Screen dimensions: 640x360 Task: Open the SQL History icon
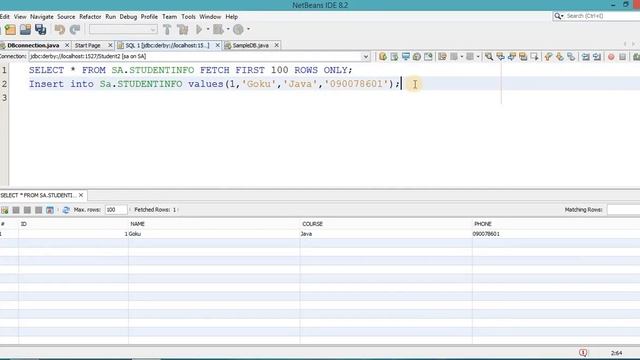[417, 57]
